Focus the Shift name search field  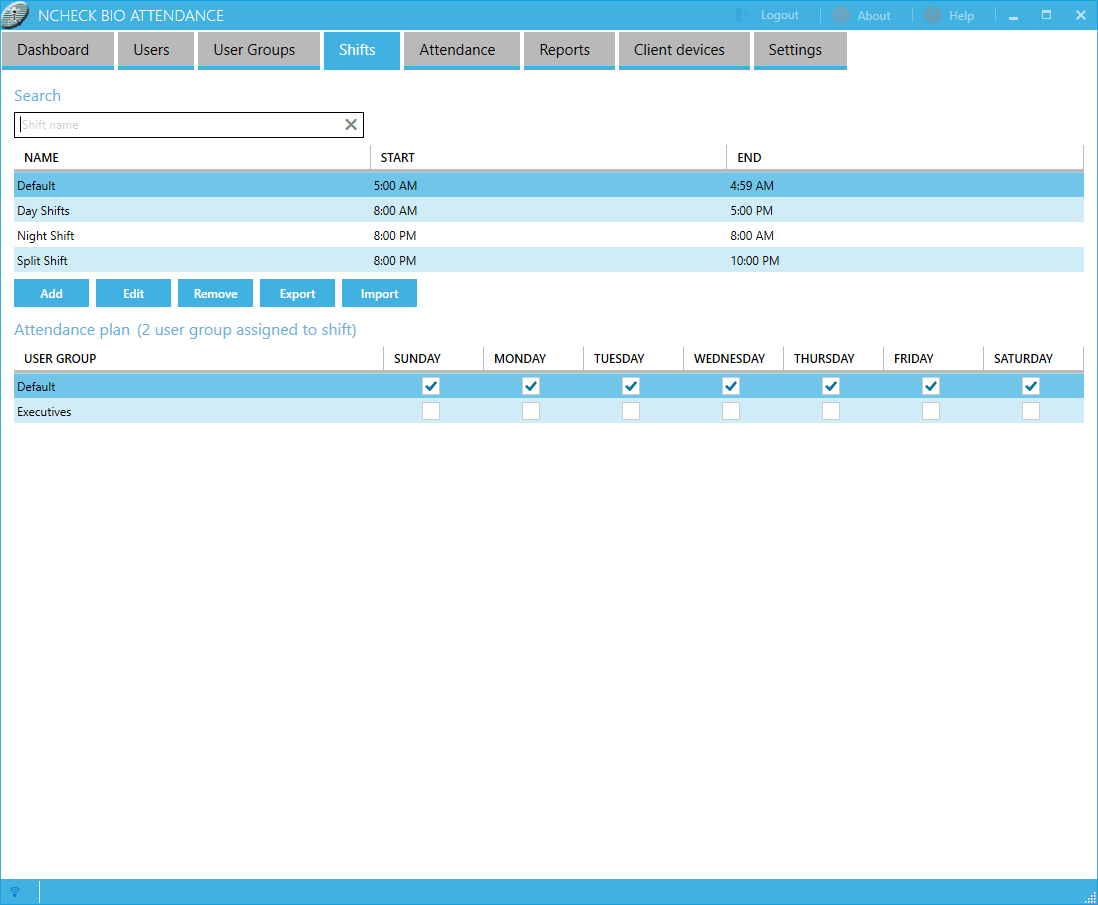(180, 125)
